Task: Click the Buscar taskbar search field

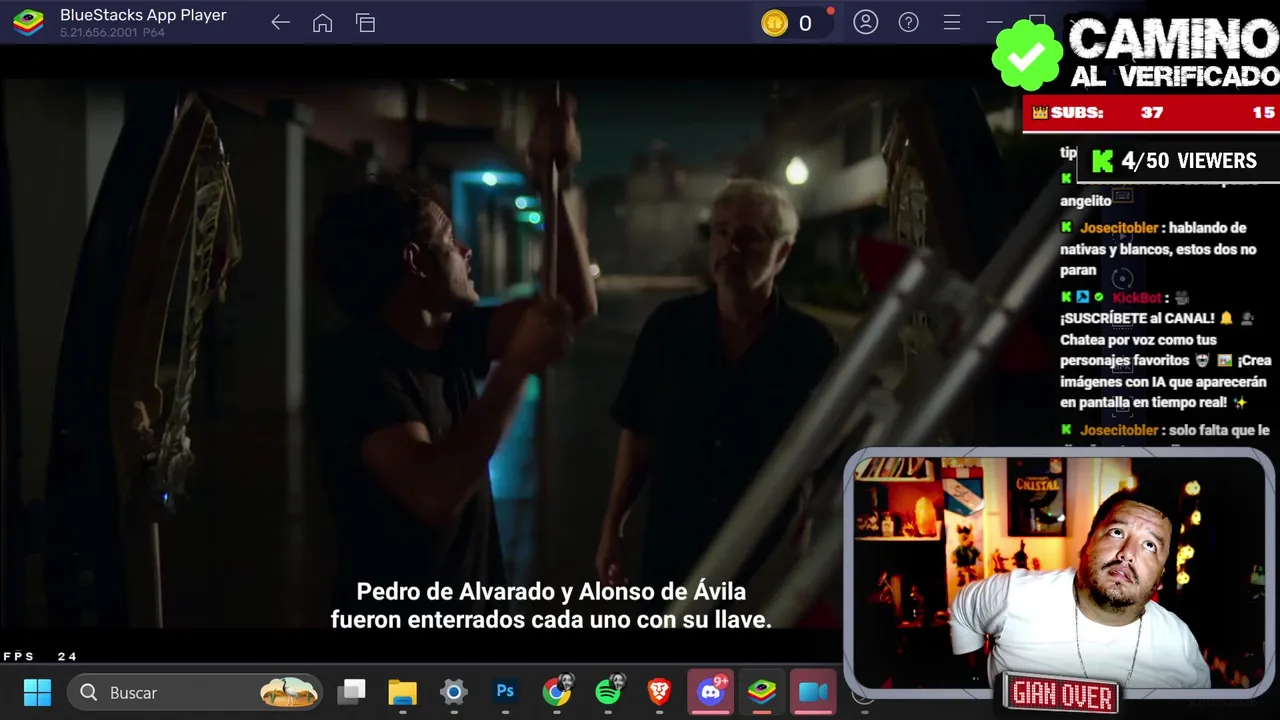Action: point(196,692)
